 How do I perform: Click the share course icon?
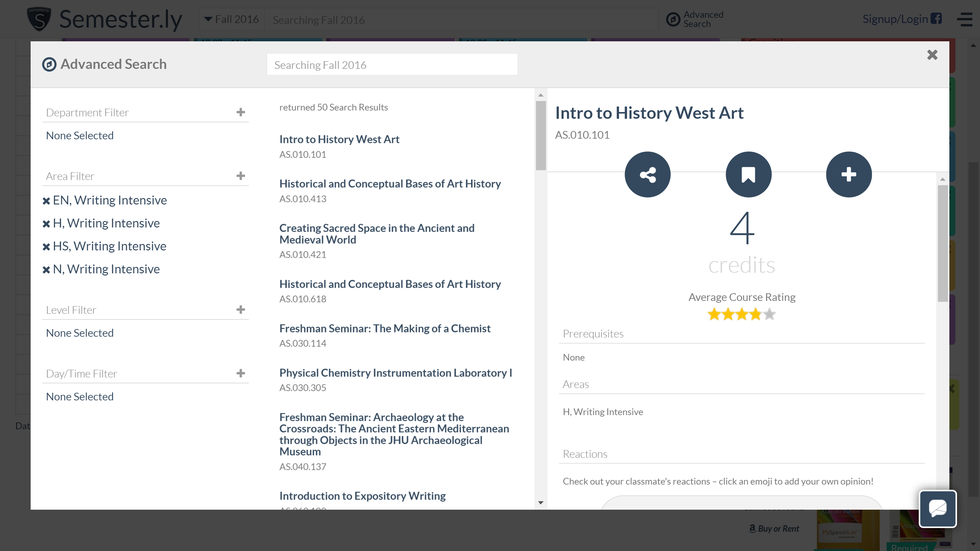[647, 175]
